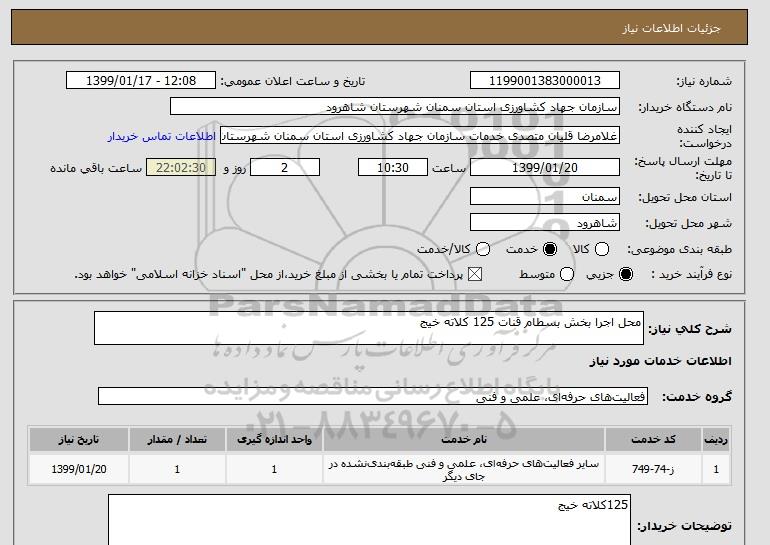Click the response deadline date field 1399/01/20
The image size is (770, 545).
[x=545, y=167]
